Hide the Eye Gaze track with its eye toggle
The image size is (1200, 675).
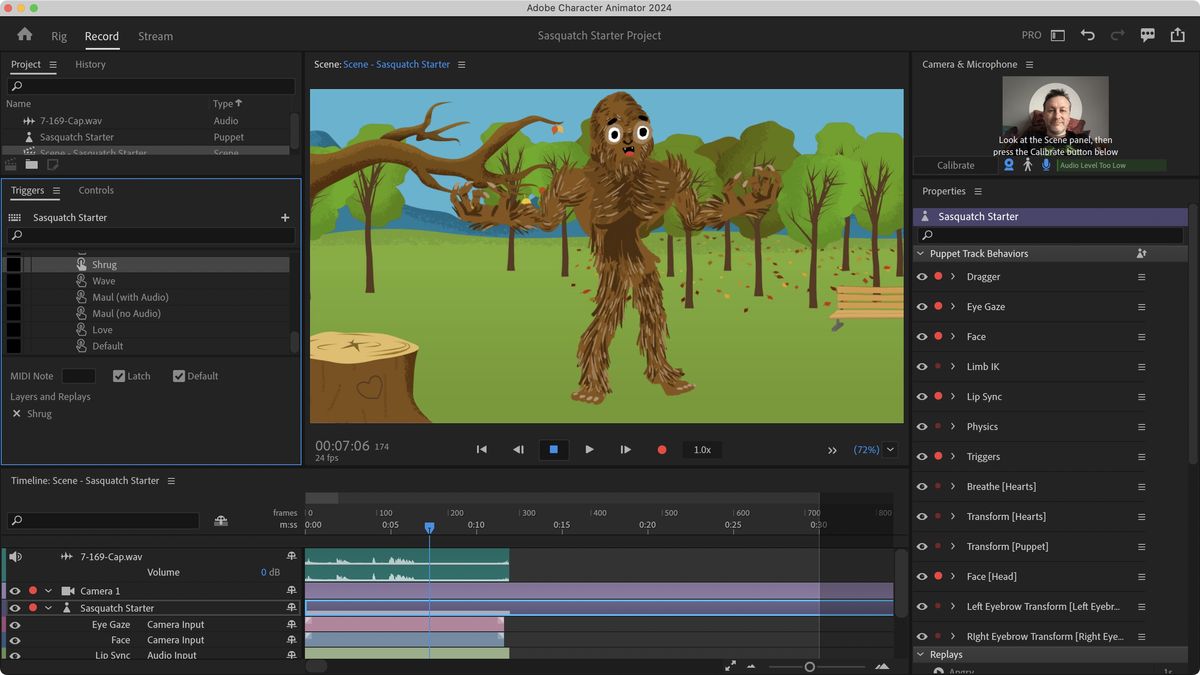point(15,624)
